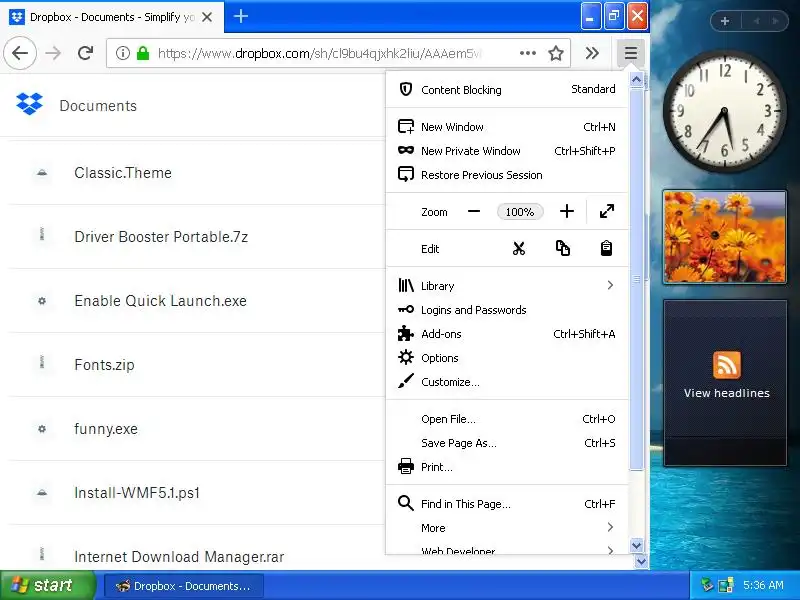The width and height of the screenshot is (800, 600).
Task: Close the hamburger application menu button
Action: (x=631, y=53)
